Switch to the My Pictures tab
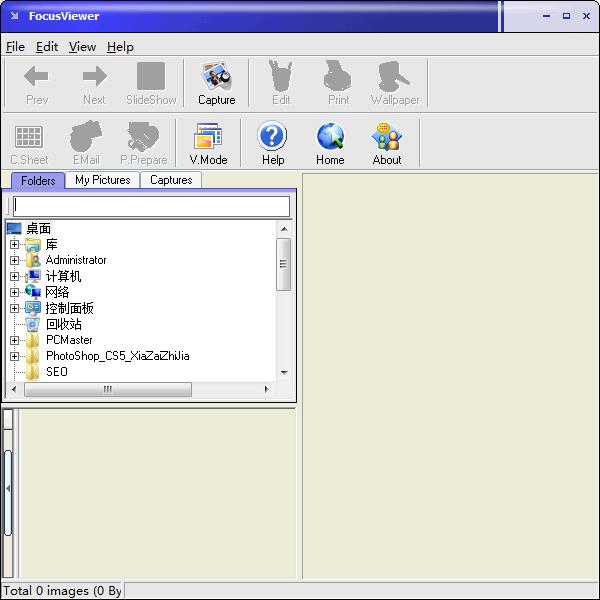The height and width of the screenshot is (600, 600). [103, 180]
